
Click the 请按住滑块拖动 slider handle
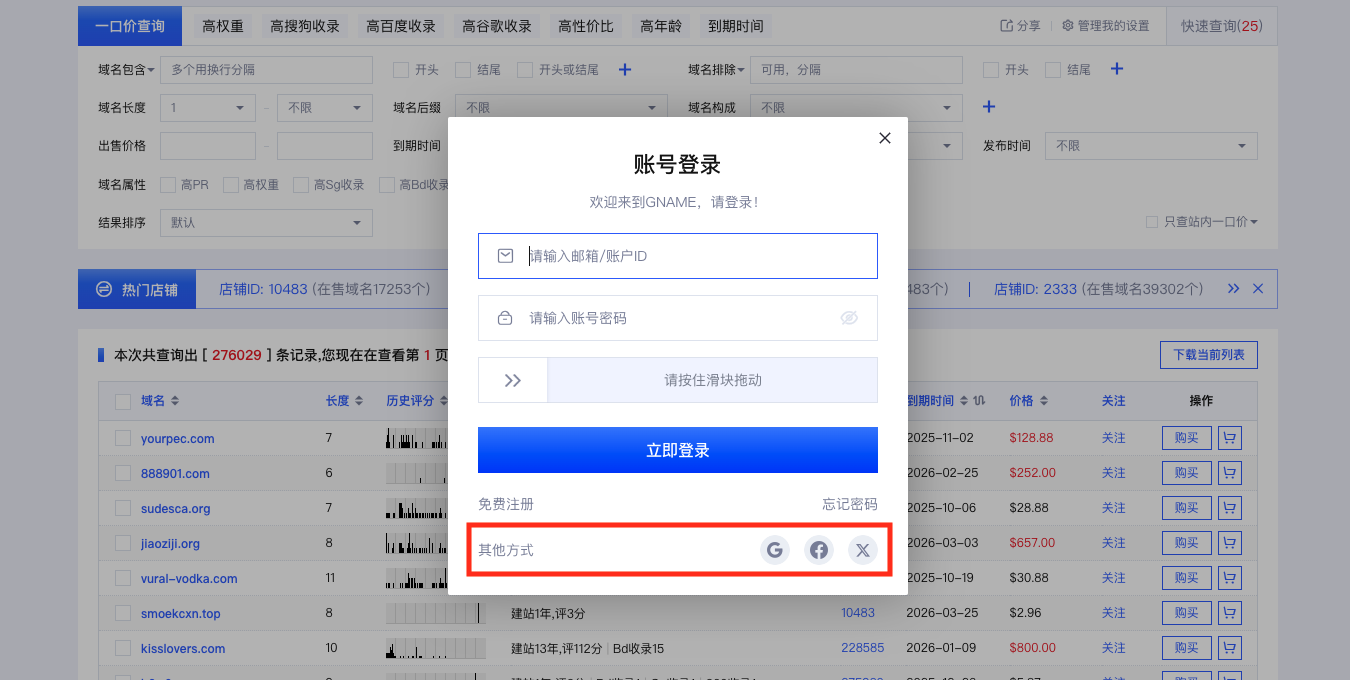pyautogui.click(x=513, y=380)
